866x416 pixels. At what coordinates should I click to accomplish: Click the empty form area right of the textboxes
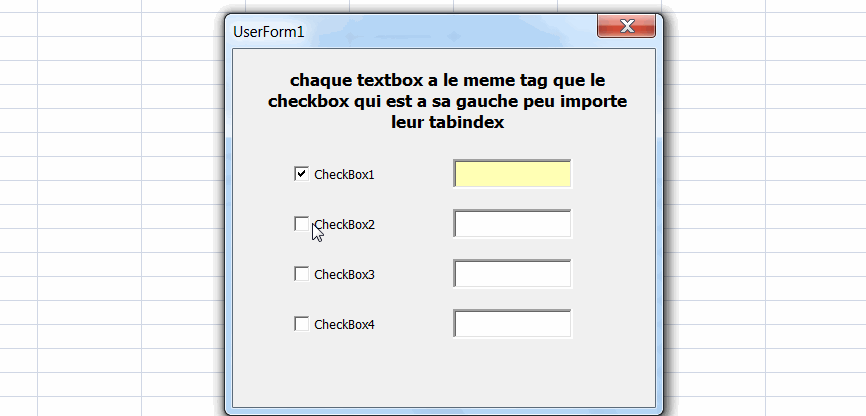(615, 250)
